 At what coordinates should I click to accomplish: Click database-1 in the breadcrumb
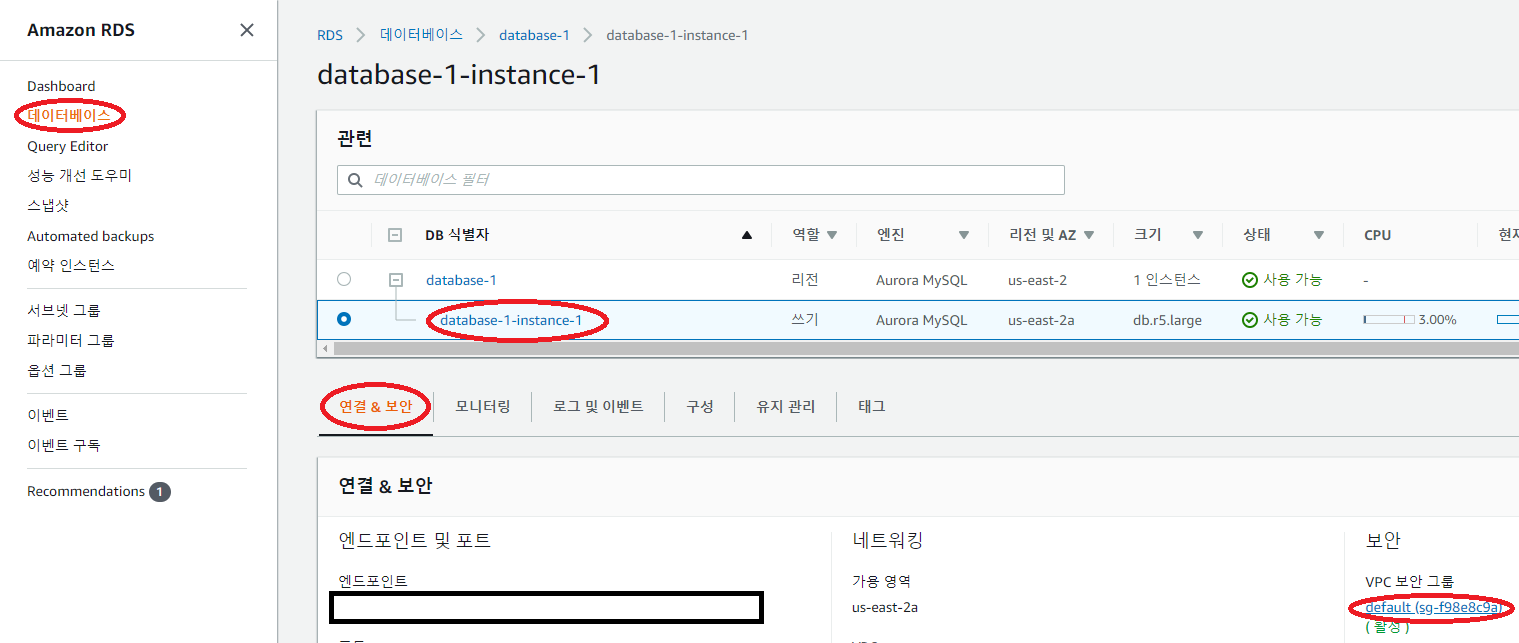point(534,35)
